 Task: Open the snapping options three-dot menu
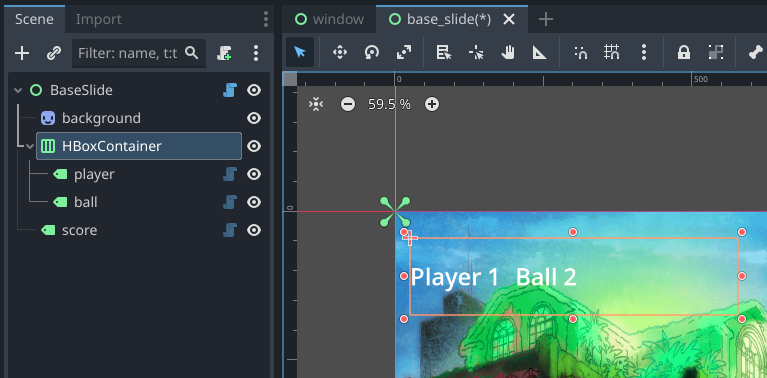[644, 52]
